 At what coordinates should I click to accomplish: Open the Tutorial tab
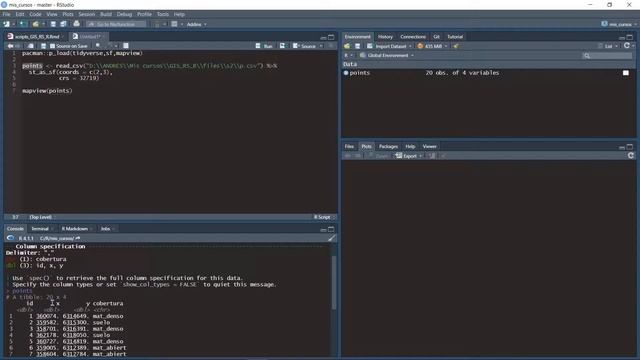pos(455,37)
